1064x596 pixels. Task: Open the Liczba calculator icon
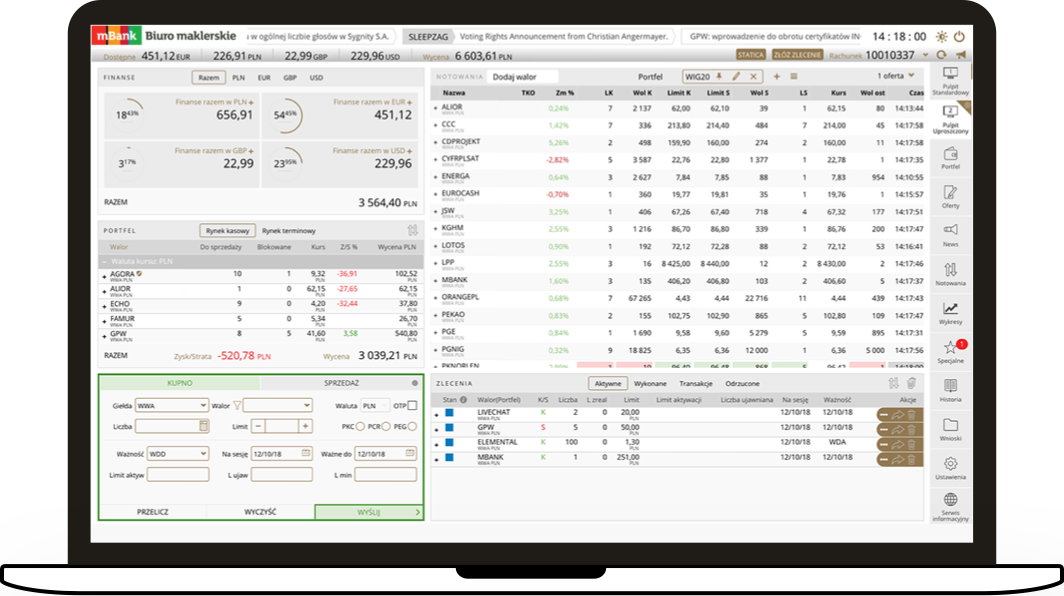point(203,426)
